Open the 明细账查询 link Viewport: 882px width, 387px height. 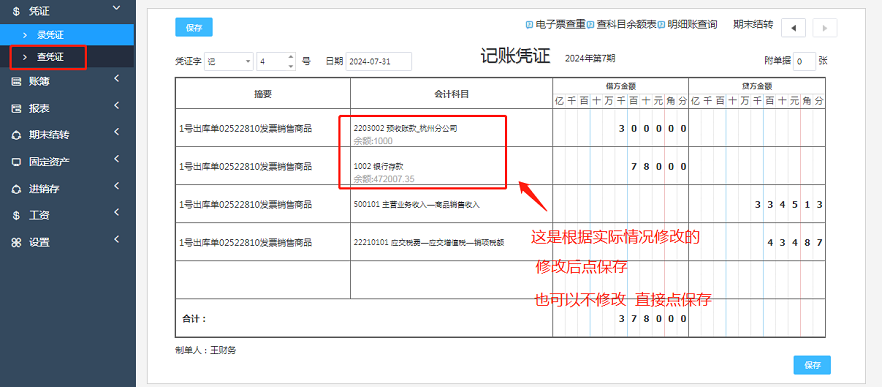coord(692,25)
